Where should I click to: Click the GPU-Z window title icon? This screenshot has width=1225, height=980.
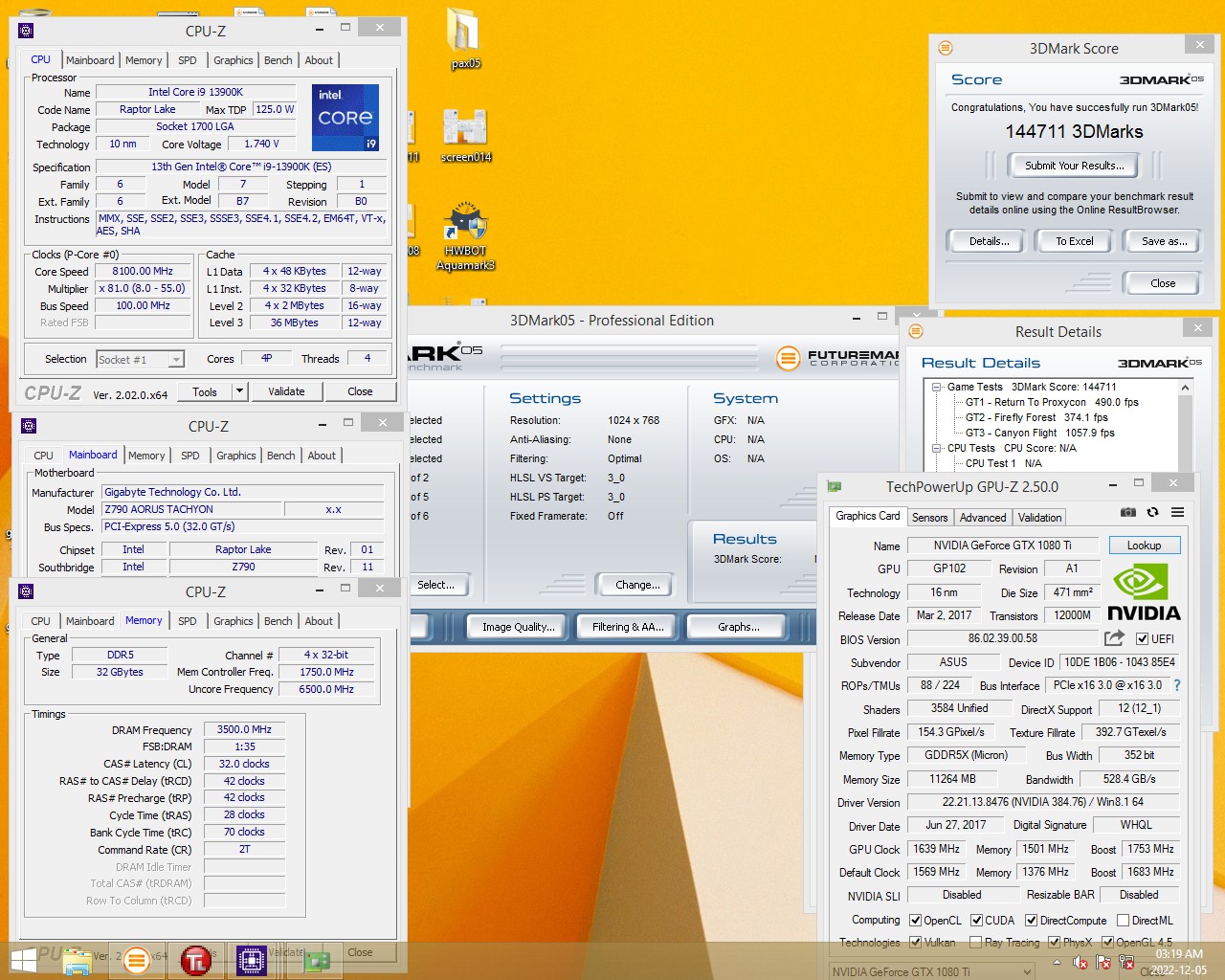834,486
